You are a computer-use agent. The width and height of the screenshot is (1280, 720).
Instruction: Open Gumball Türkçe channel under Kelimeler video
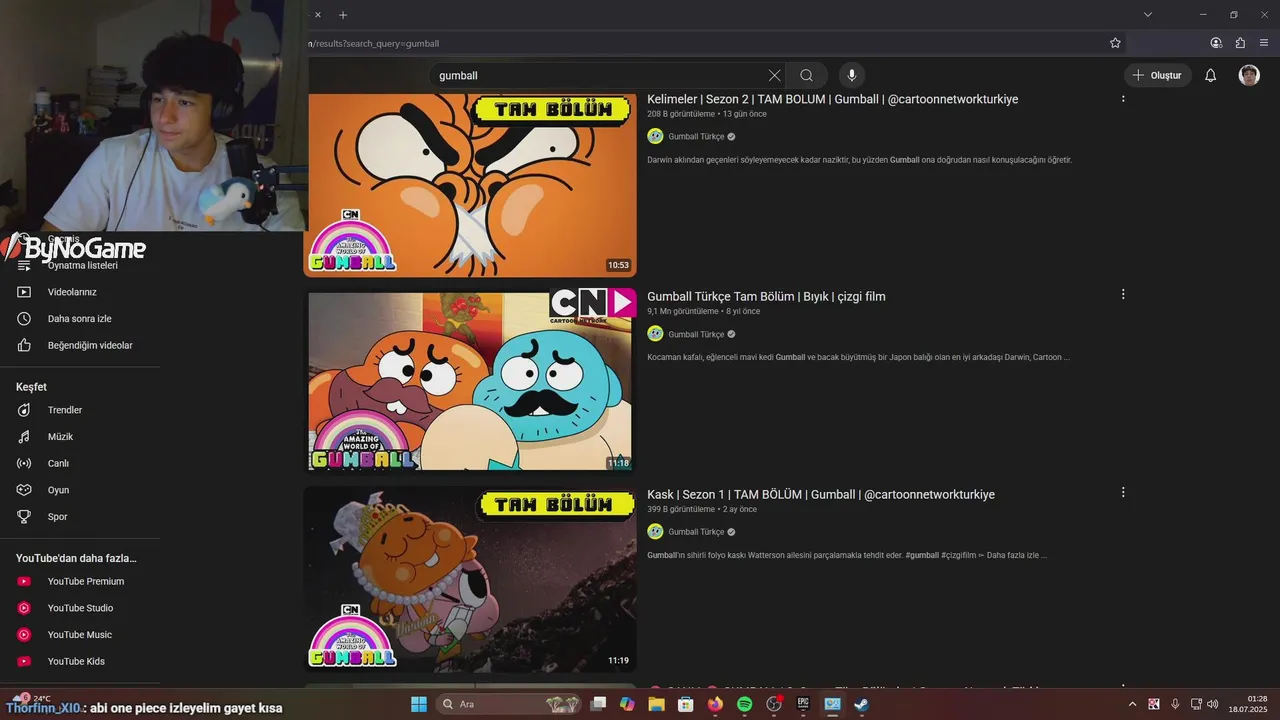coord(696,136)
